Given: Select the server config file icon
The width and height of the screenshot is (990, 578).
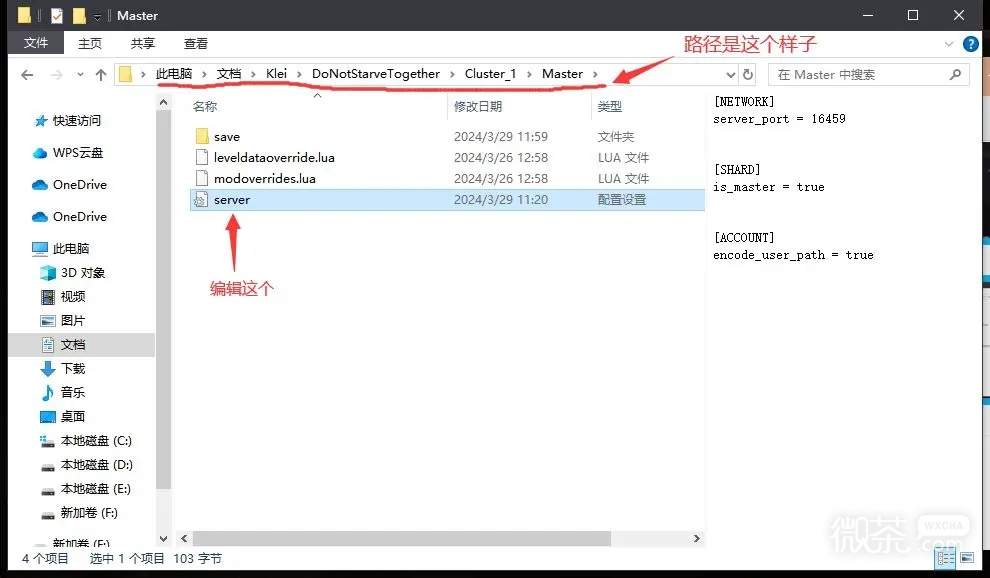Looking at the screenshot, I should (x=201, y=200).
